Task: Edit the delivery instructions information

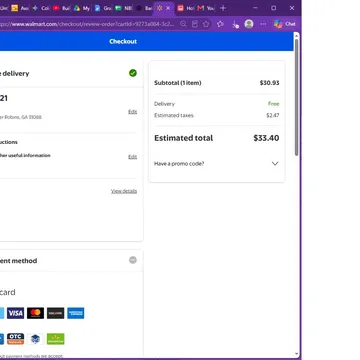Action: pos(133,157)
